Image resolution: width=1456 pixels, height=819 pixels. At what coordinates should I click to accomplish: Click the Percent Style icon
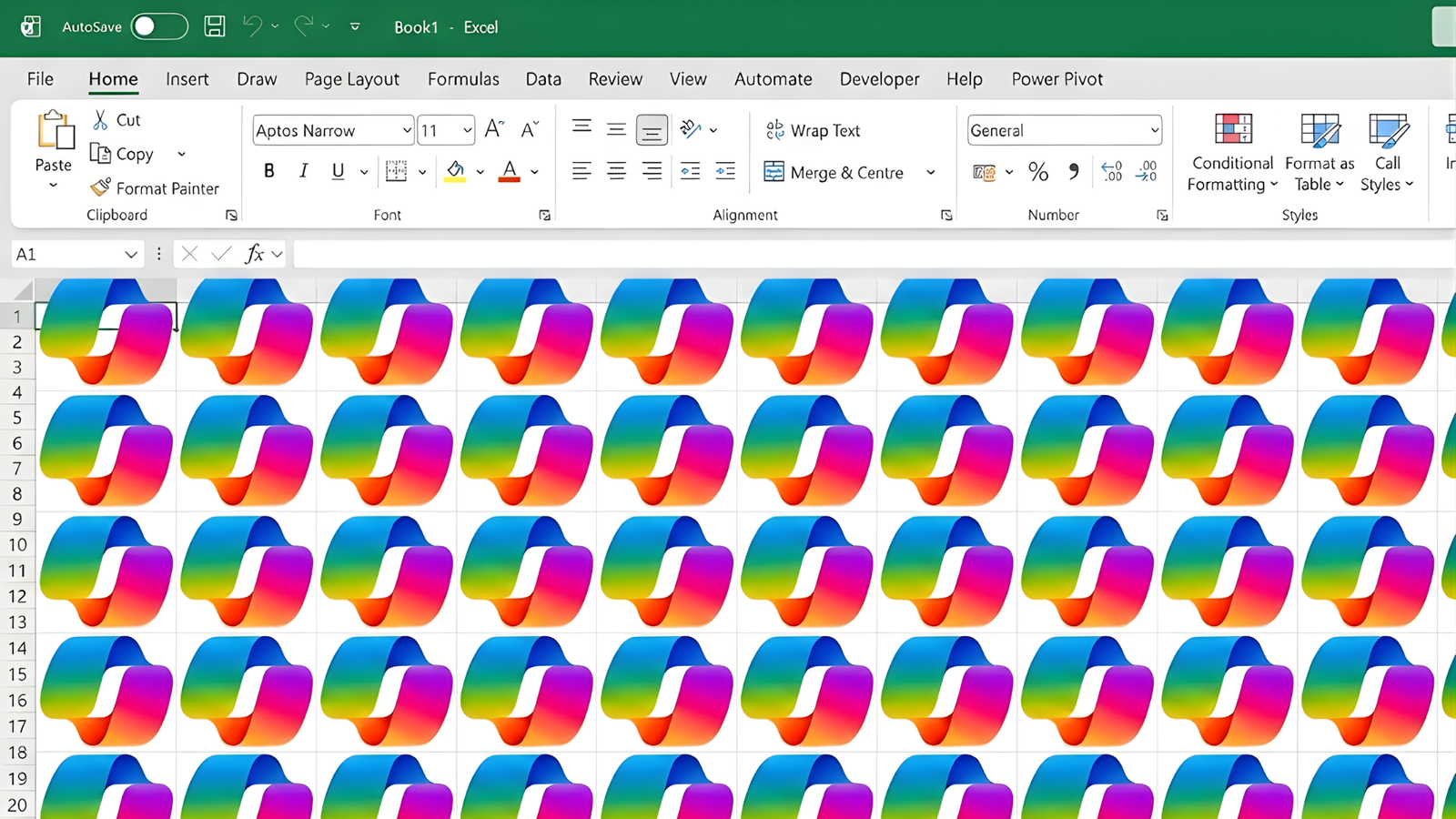[x=1038, y=172]
